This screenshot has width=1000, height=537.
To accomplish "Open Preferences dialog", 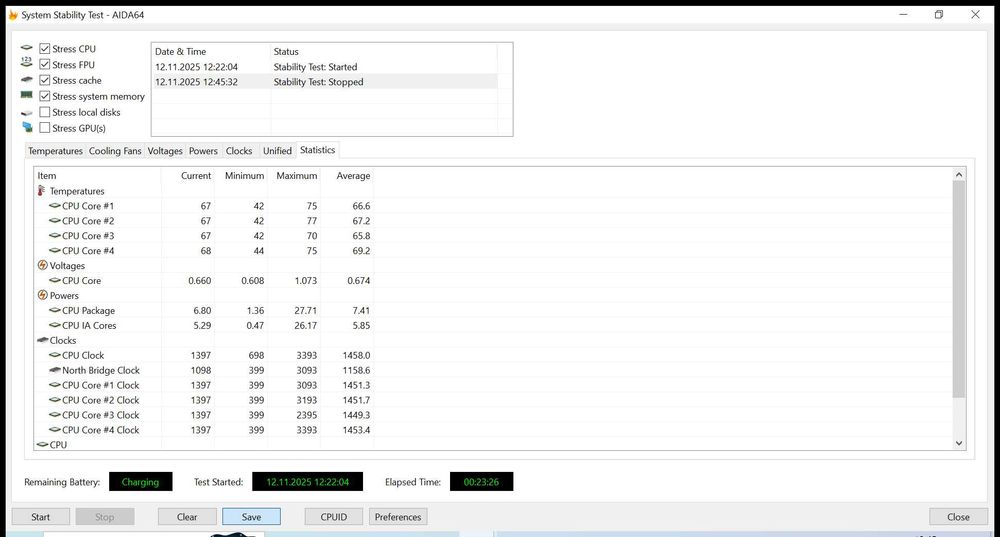I will tap(398, 517).
